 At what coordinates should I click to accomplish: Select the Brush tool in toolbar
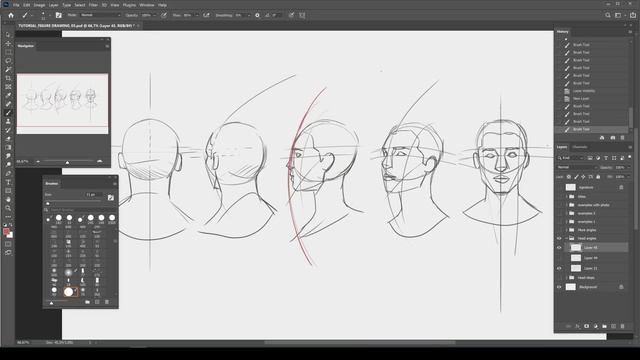click(8, 113)
